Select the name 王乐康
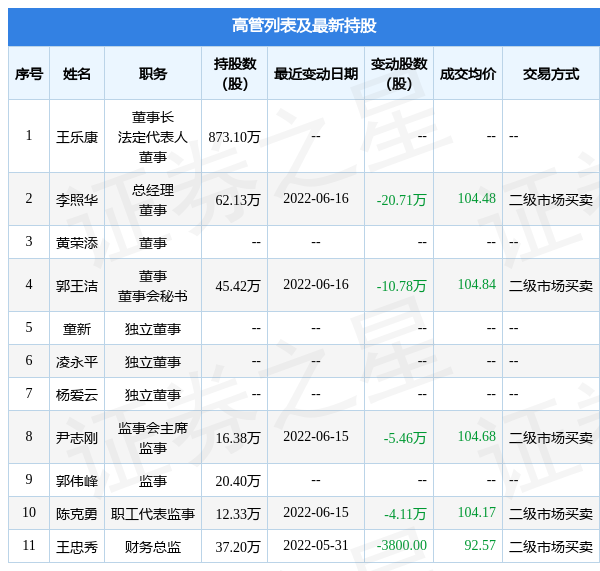The width and height of the screenshot is (600, 571). 77,137
